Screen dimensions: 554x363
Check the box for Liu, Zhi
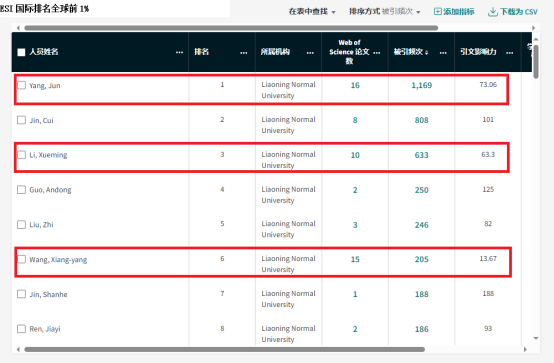[x=22, y=224]
